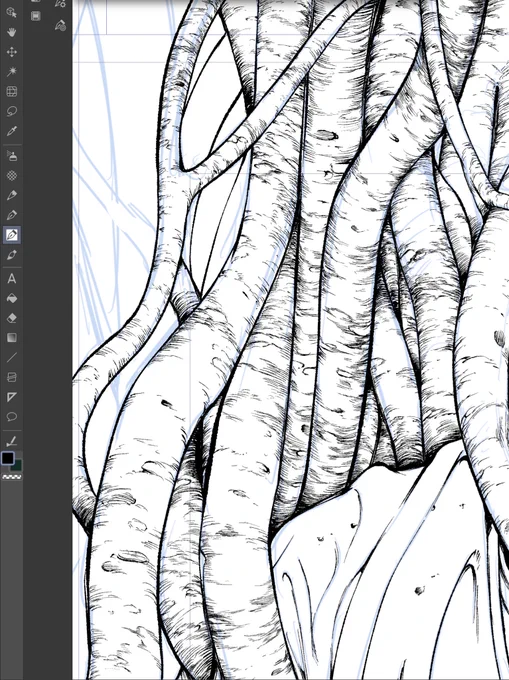Select the Eraser tool
Screen dimensions: 509x680
coord(12,318)
